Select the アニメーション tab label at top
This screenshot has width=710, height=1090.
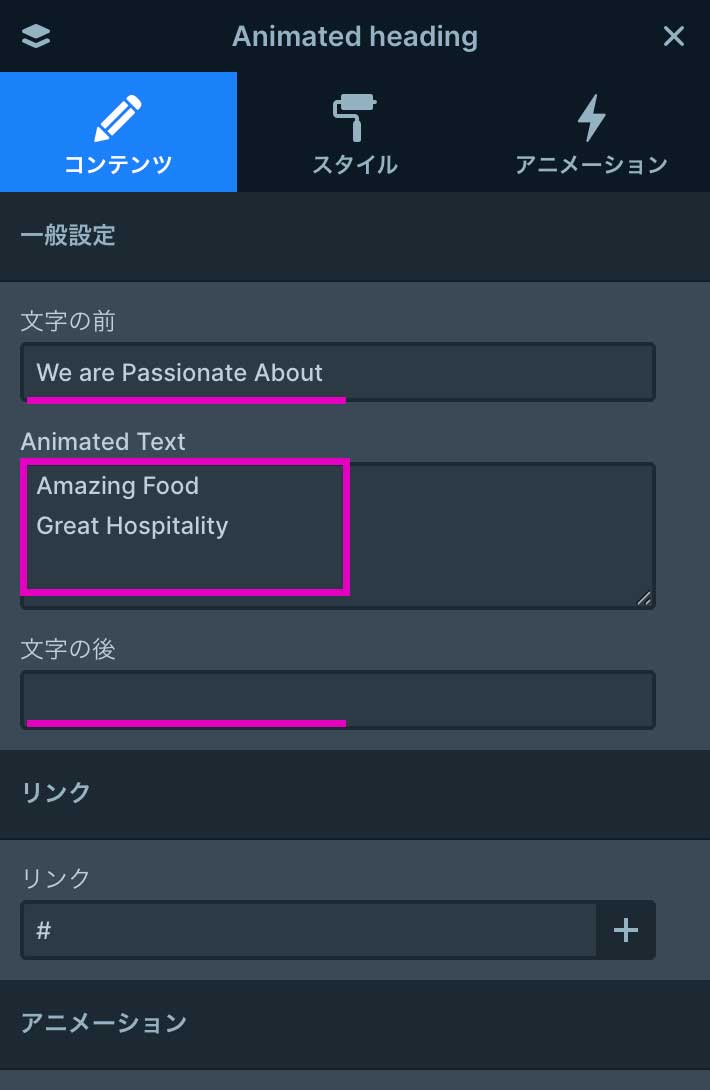591,165
